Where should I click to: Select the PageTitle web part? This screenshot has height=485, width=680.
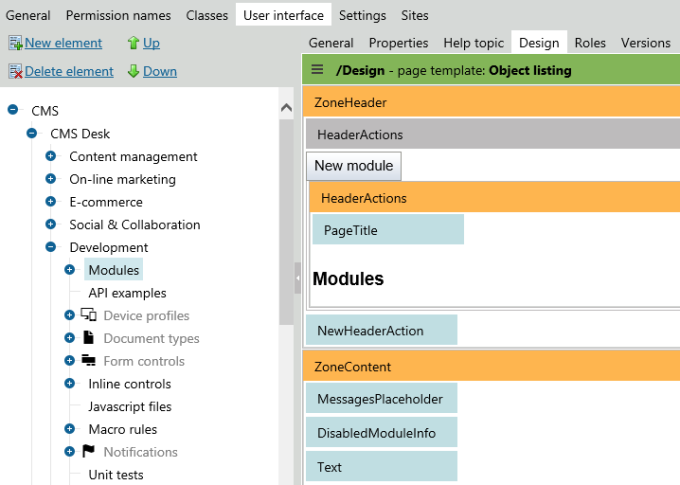tap(388, 230)
